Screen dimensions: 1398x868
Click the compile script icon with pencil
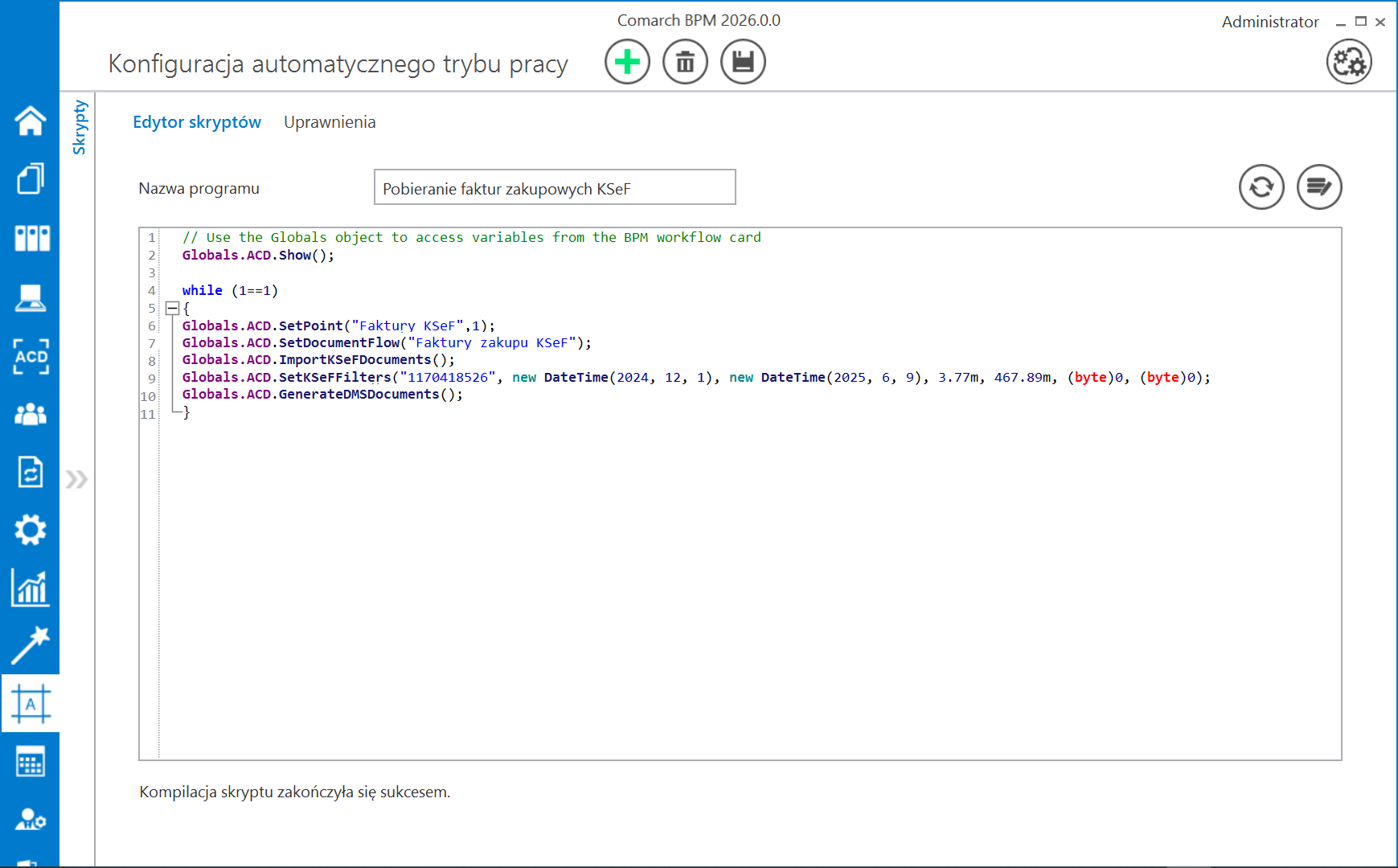(1318, 187)
